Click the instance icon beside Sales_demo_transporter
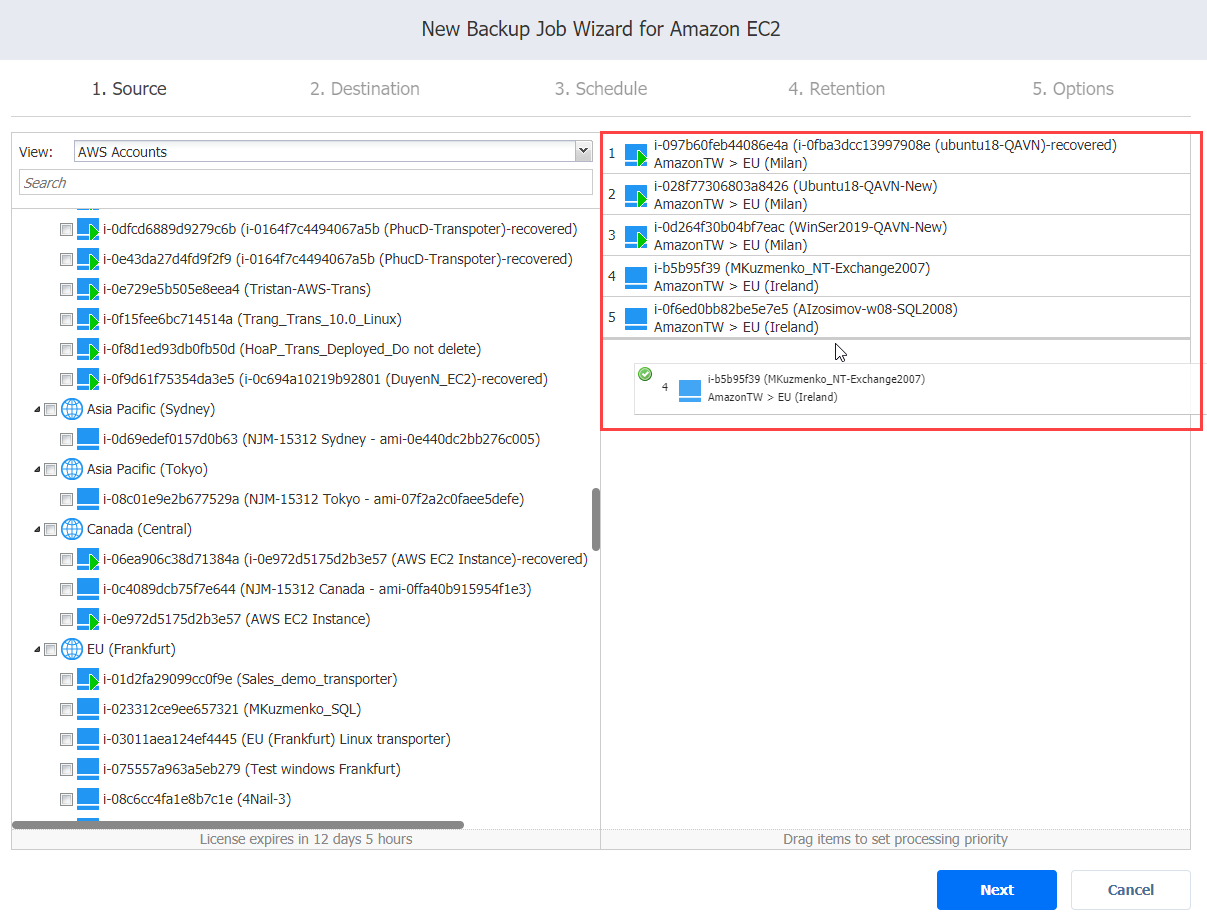 tap(89, 680)
